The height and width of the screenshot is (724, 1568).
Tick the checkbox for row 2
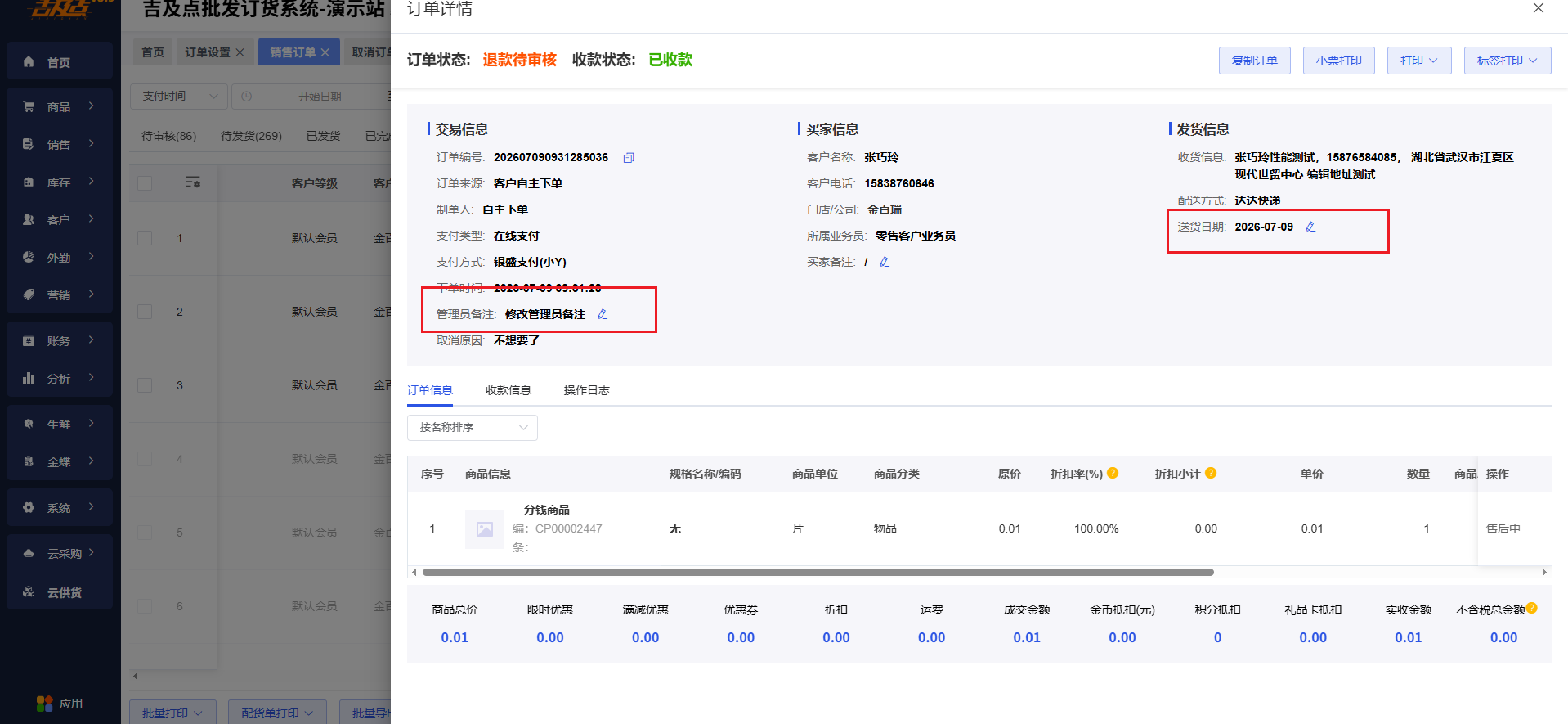[x=145, y=312]
